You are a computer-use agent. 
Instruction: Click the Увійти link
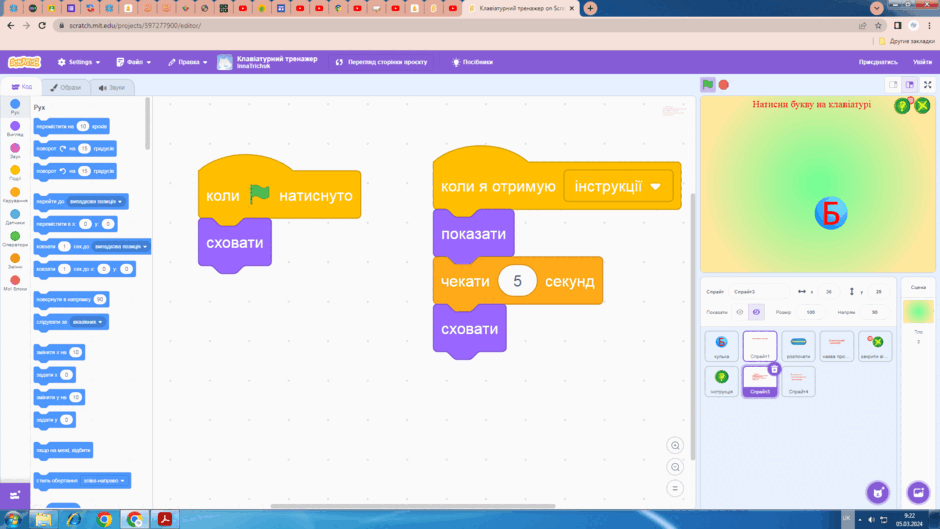(x=922, y=62)
